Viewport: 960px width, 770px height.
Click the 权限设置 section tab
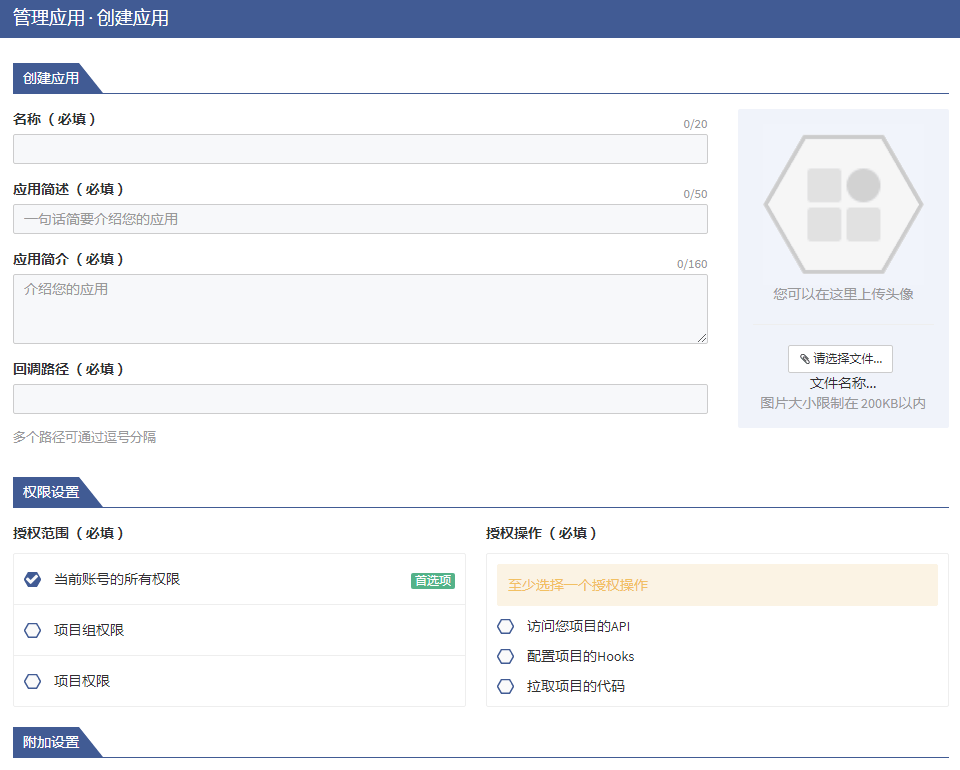point(51,492)
